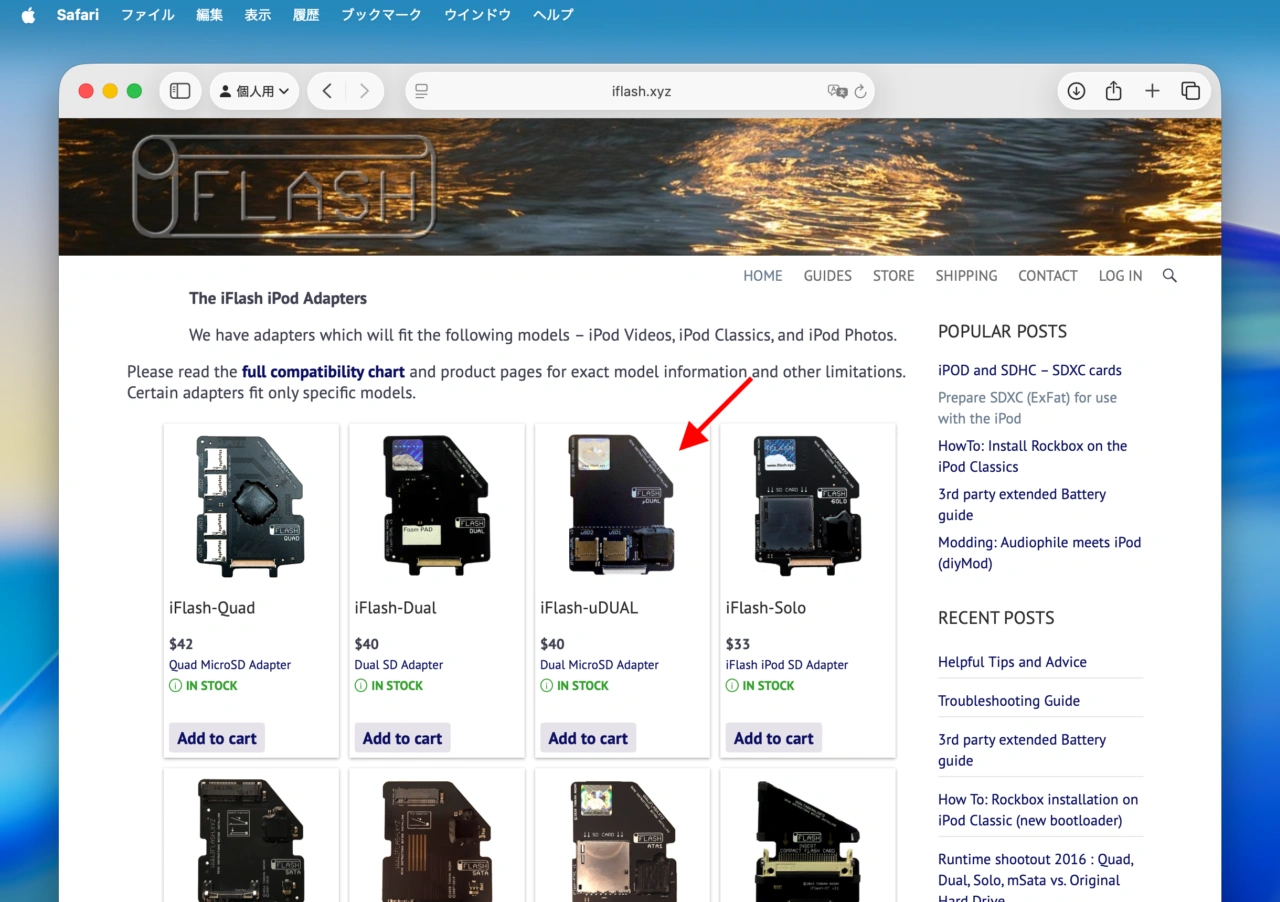Reload the page with refresh icon
This screenshot has height=902, width=1280.
click(860, 91)
